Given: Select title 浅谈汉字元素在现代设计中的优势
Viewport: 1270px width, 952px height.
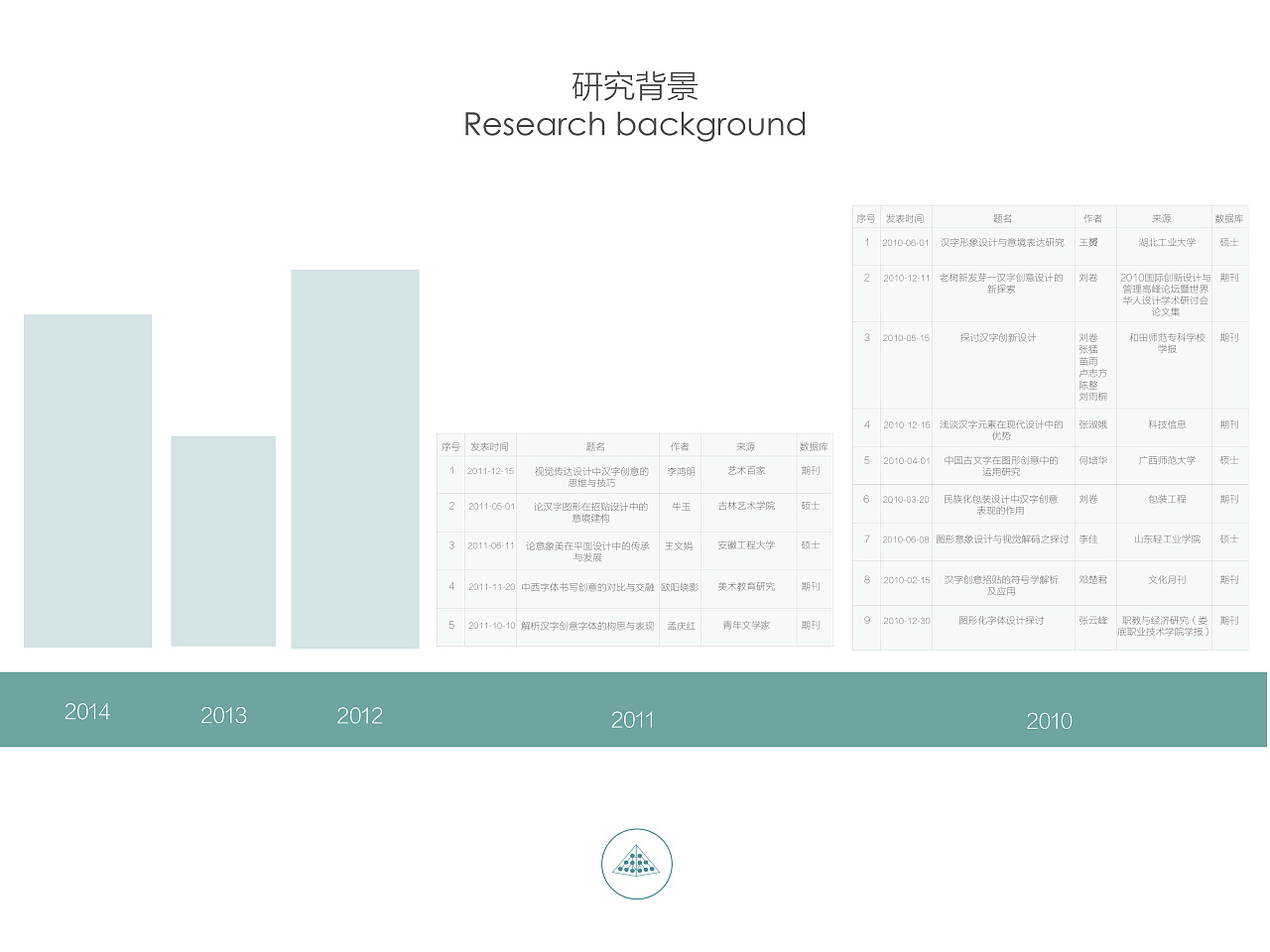Looking at the screenshot, I should (x=1001, y=430).
